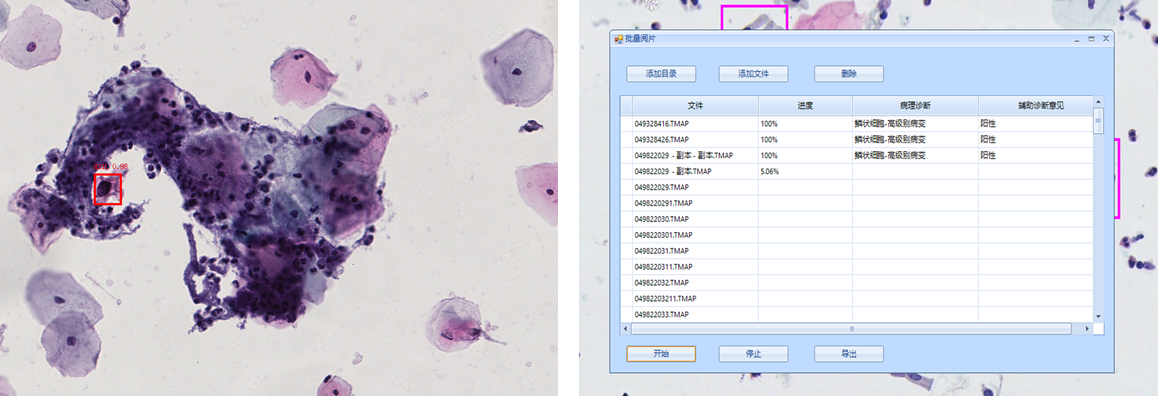The height and width of the screenshot is (396, 1158).
Task: Click the horizontal scrollbar right arrow
Action: pyautogui.click(x=1086, y=328)
